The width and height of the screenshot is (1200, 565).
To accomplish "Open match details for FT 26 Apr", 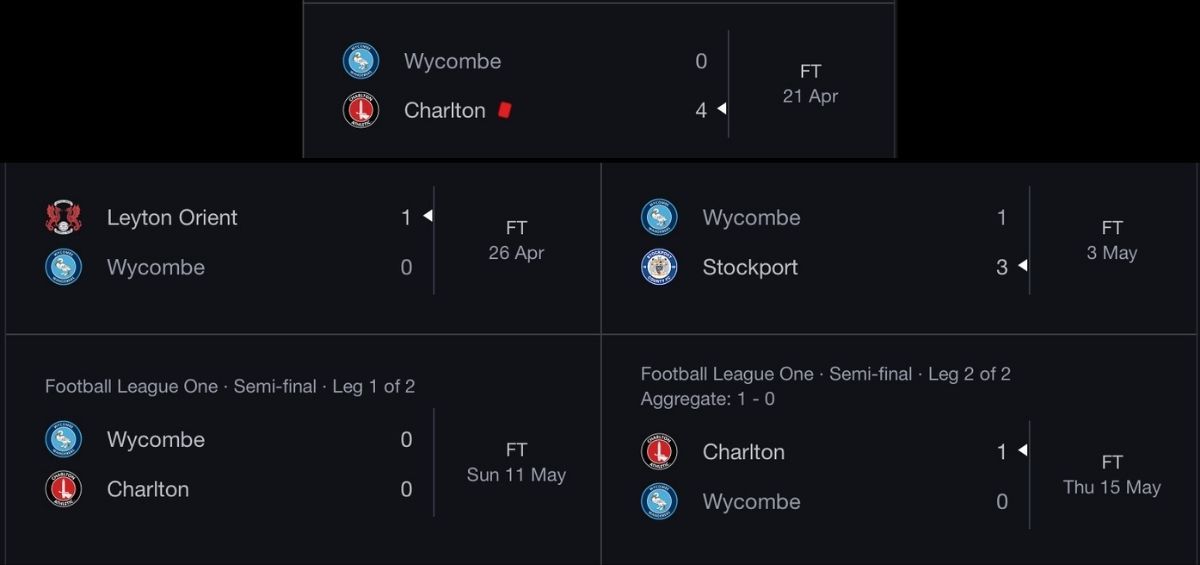I will click(516, 240).
